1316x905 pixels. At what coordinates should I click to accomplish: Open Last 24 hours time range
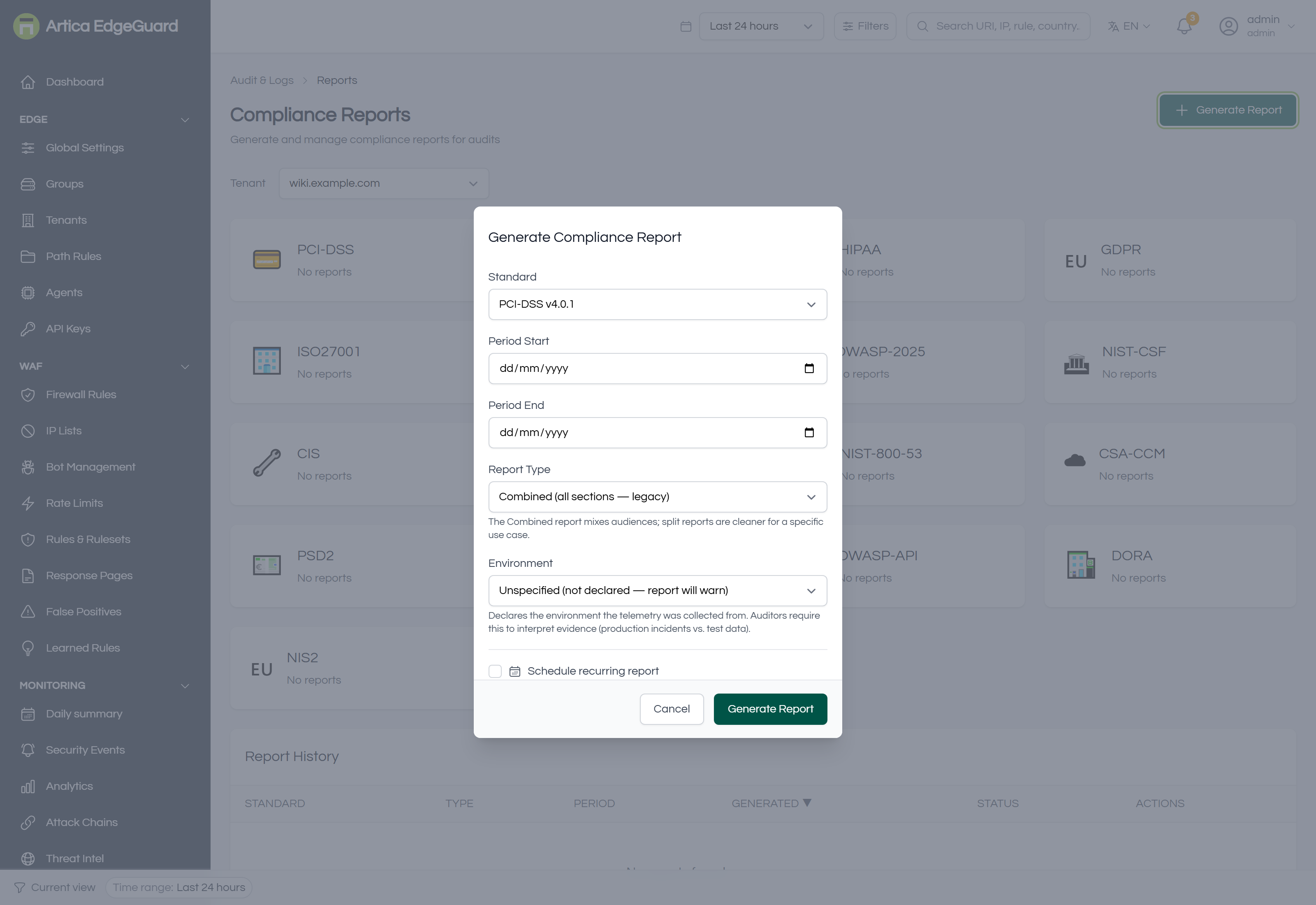pyautogui.click(x=761, y=26)
